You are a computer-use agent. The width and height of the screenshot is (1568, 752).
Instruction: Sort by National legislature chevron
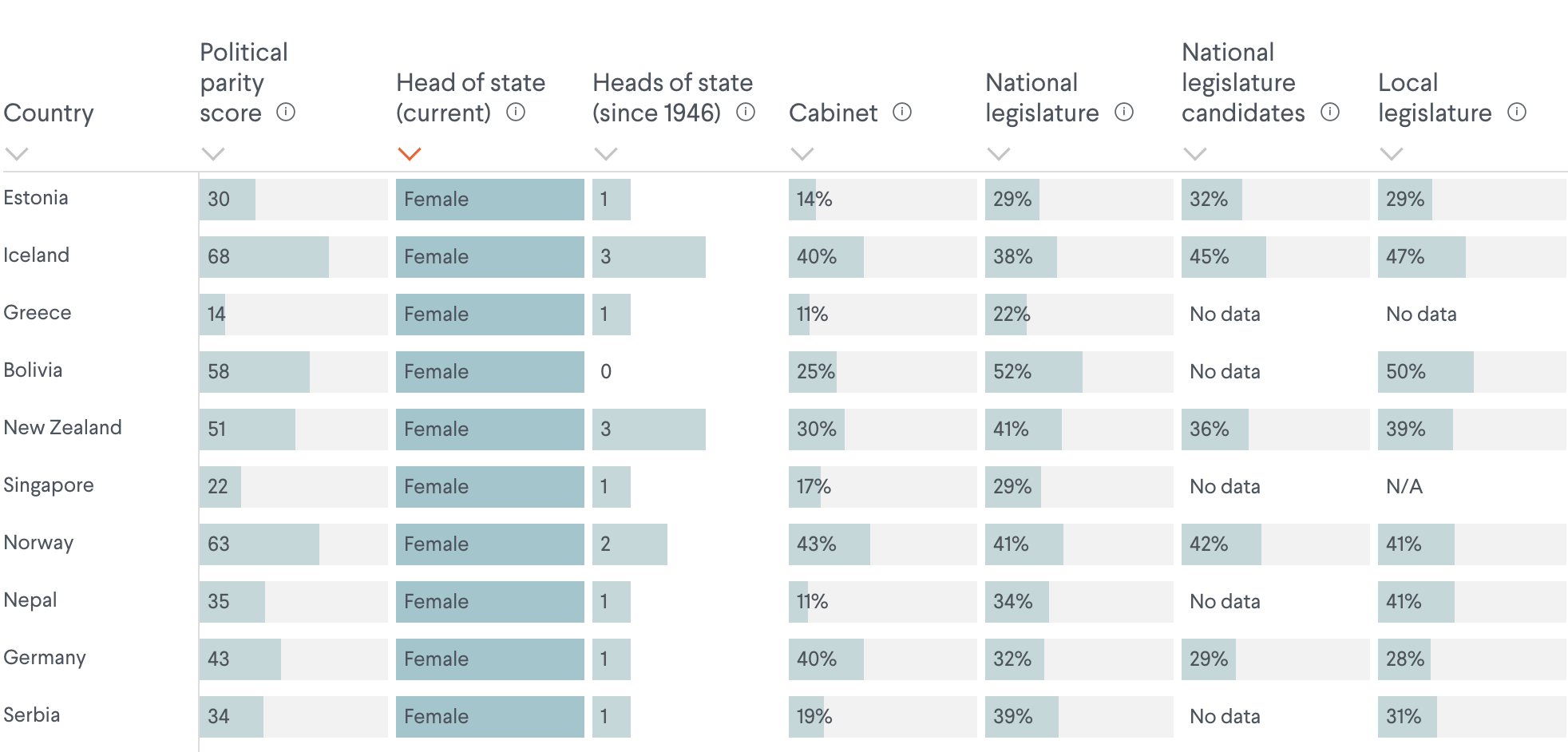click(999, 153)
